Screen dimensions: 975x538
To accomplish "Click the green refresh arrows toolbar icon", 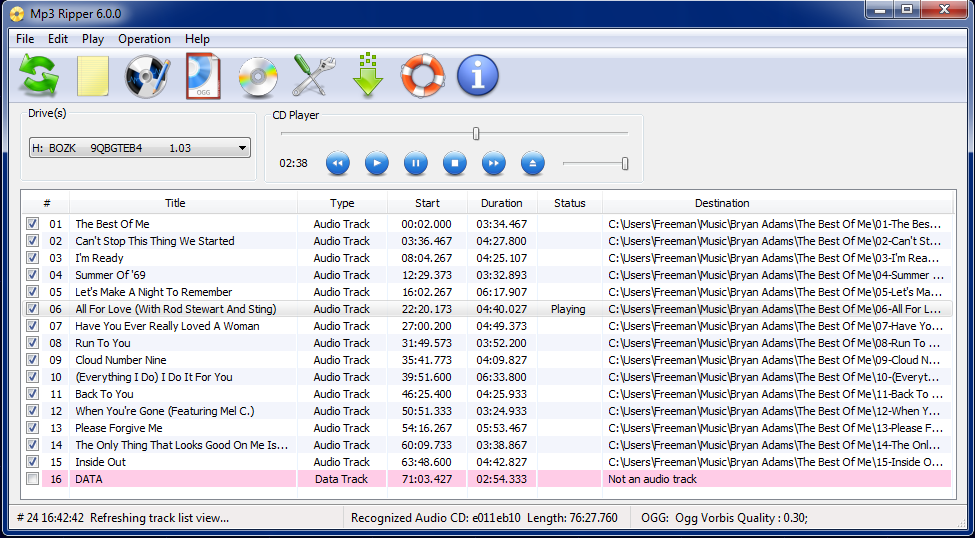I will (x=38, y=76).
